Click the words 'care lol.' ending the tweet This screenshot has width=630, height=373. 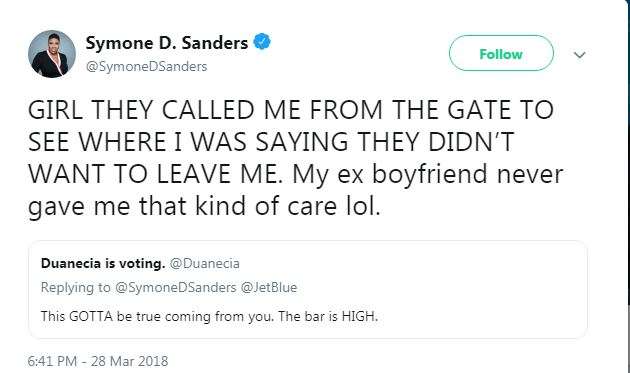click(x=333, y=206)
